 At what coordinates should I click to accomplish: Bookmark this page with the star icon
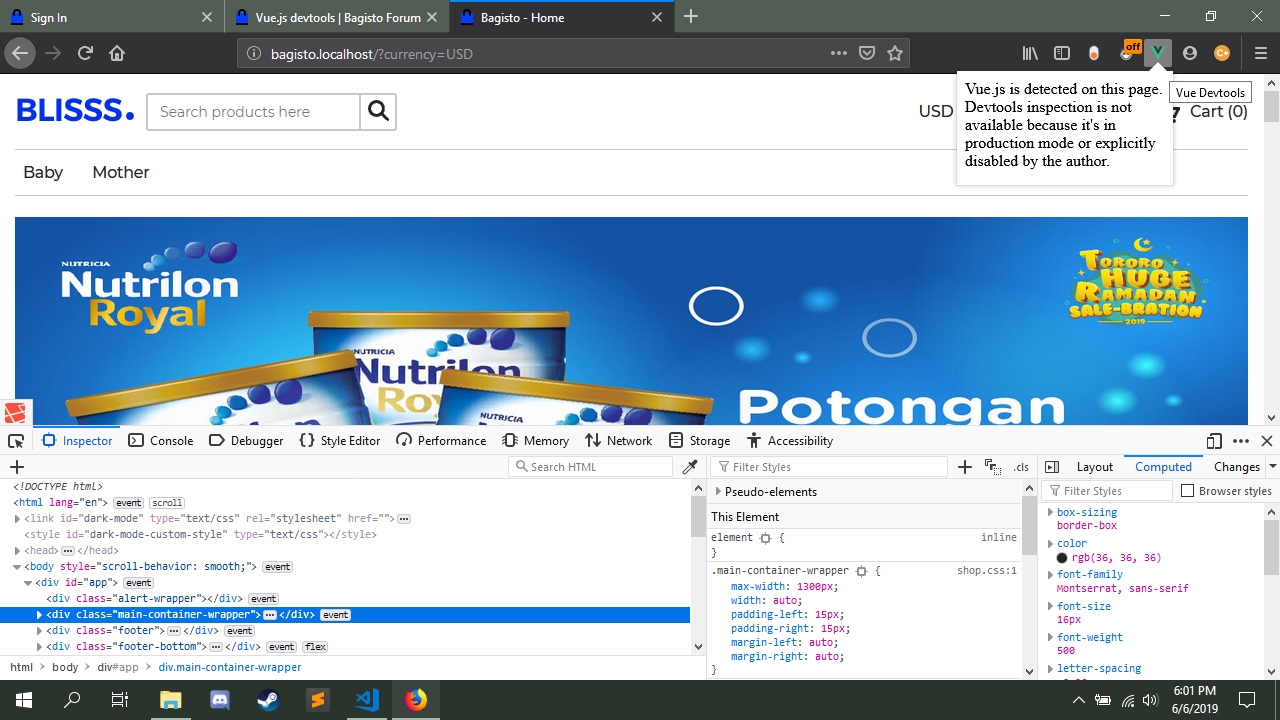click(895, 53)
